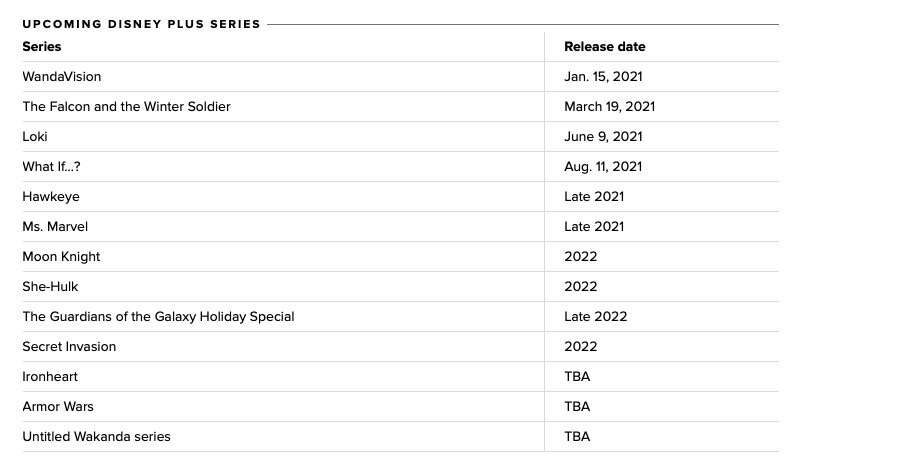Click the She-Hulk series name
910x467 pixels.
click(x=50, y=287)
